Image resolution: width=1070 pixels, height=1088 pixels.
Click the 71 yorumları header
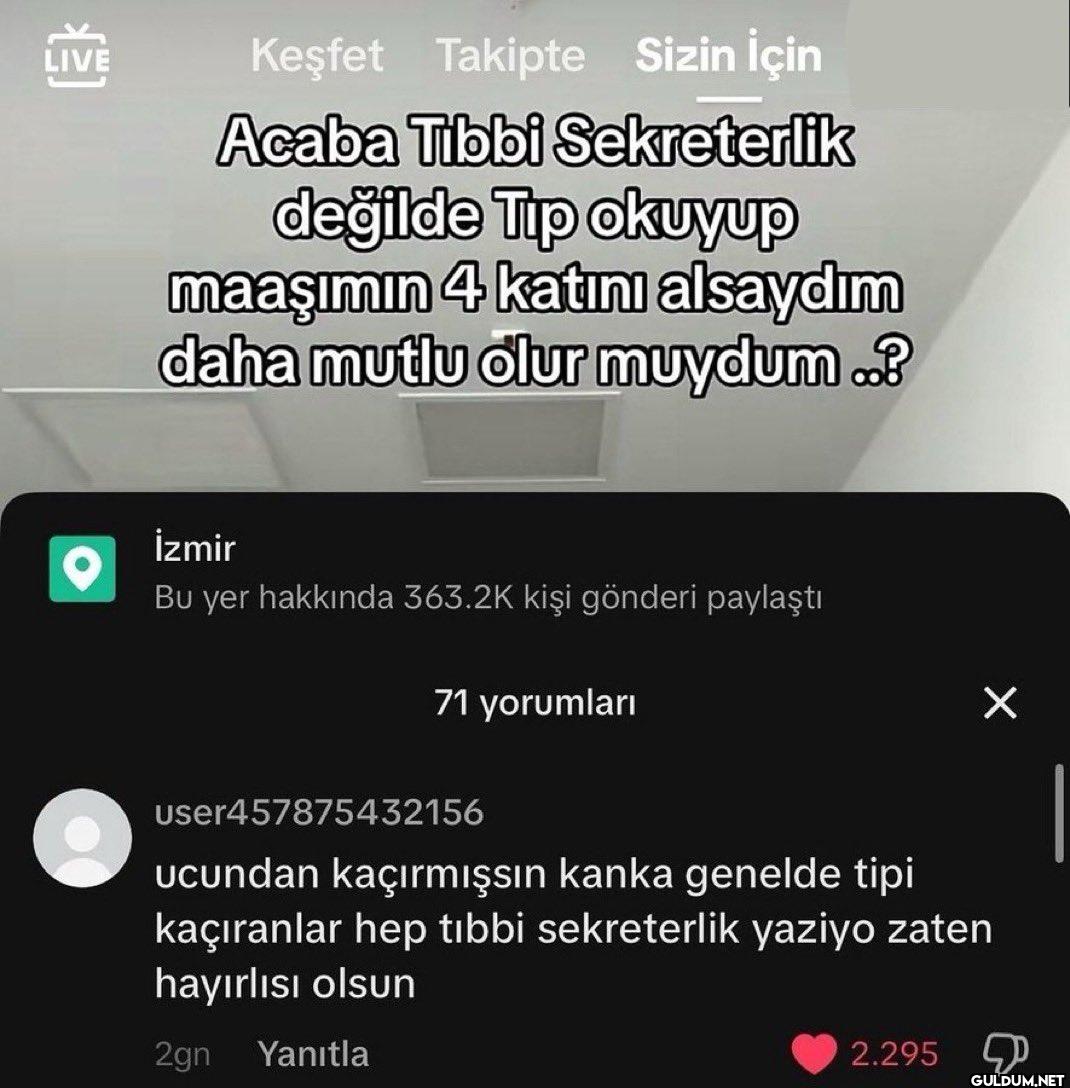[x=534, y=703]
